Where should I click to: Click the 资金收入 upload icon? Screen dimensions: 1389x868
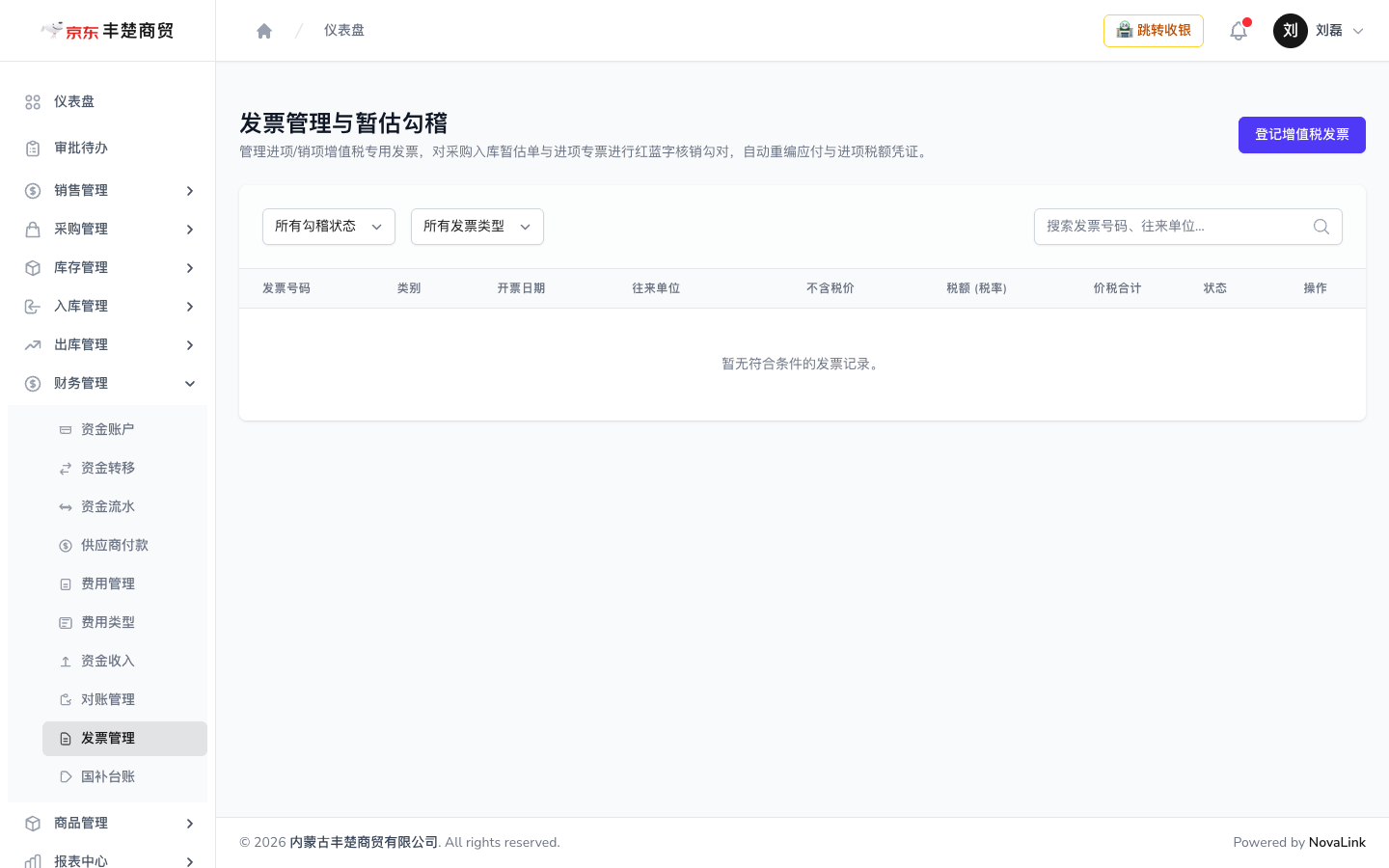66,662
